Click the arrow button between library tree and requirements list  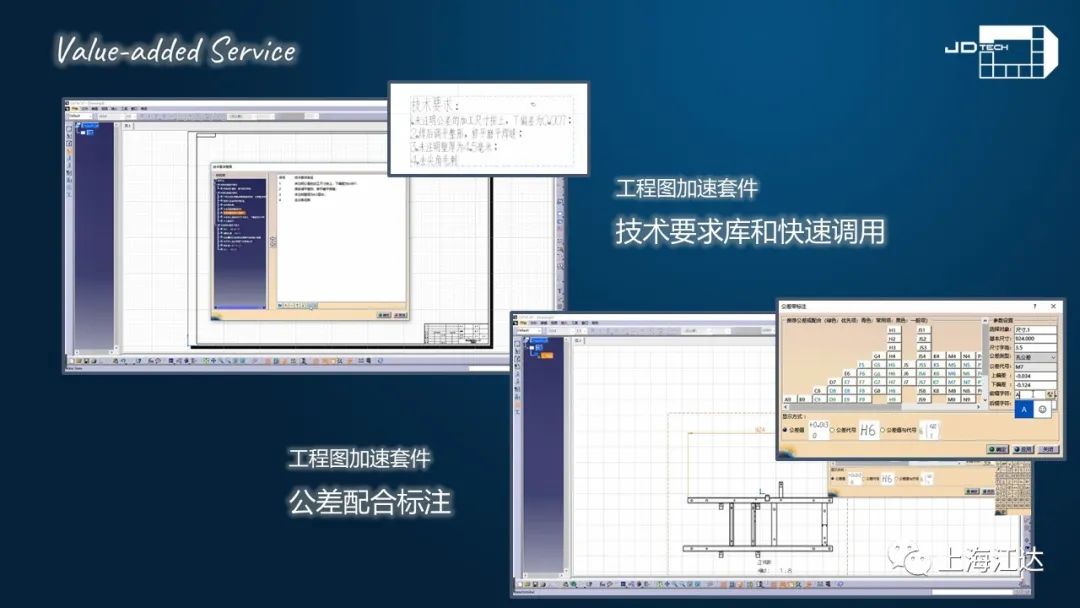click(273, 242)
